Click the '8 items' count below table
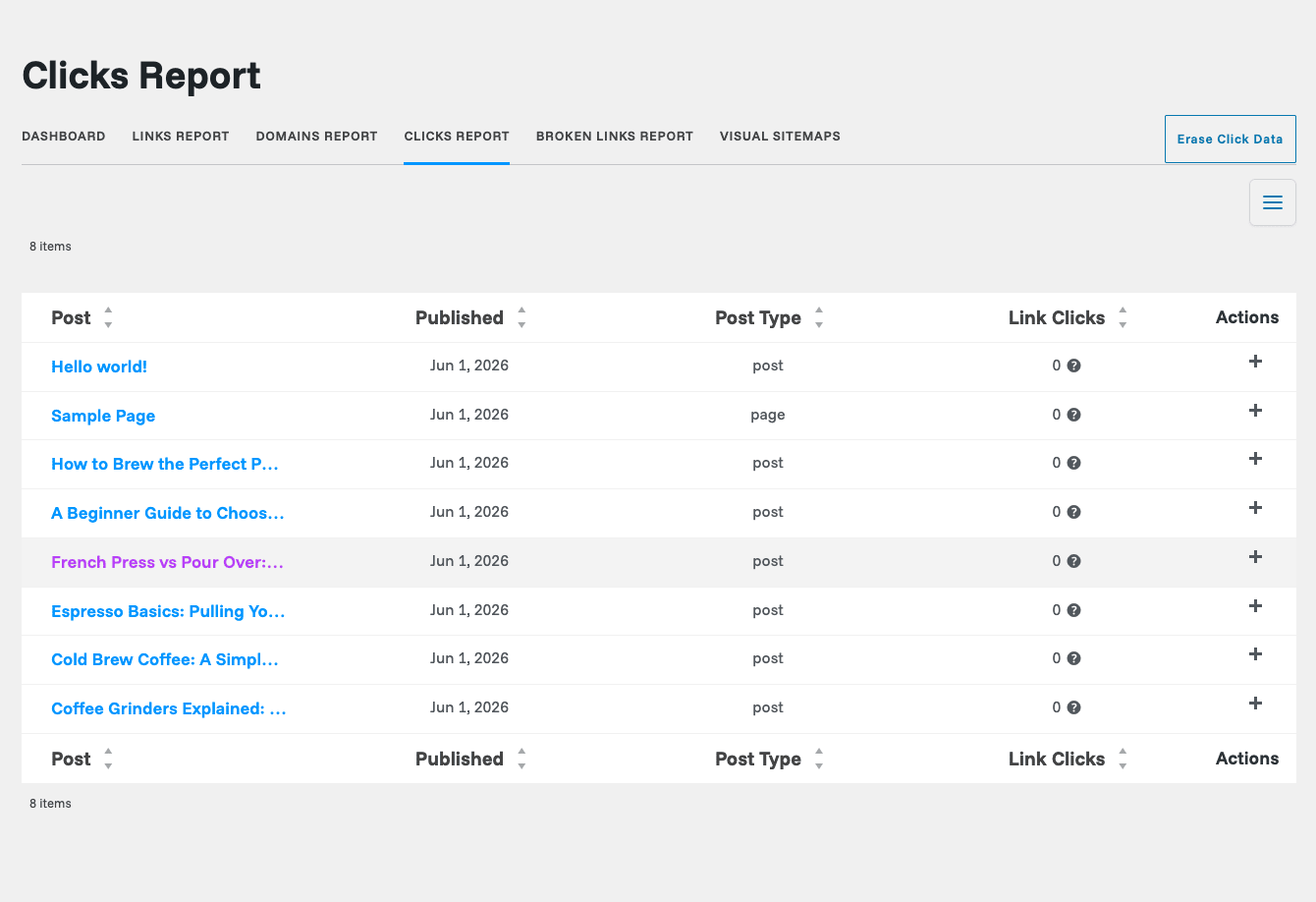The height and width of the screenshot is (902, 1316). tap(50, 804)
